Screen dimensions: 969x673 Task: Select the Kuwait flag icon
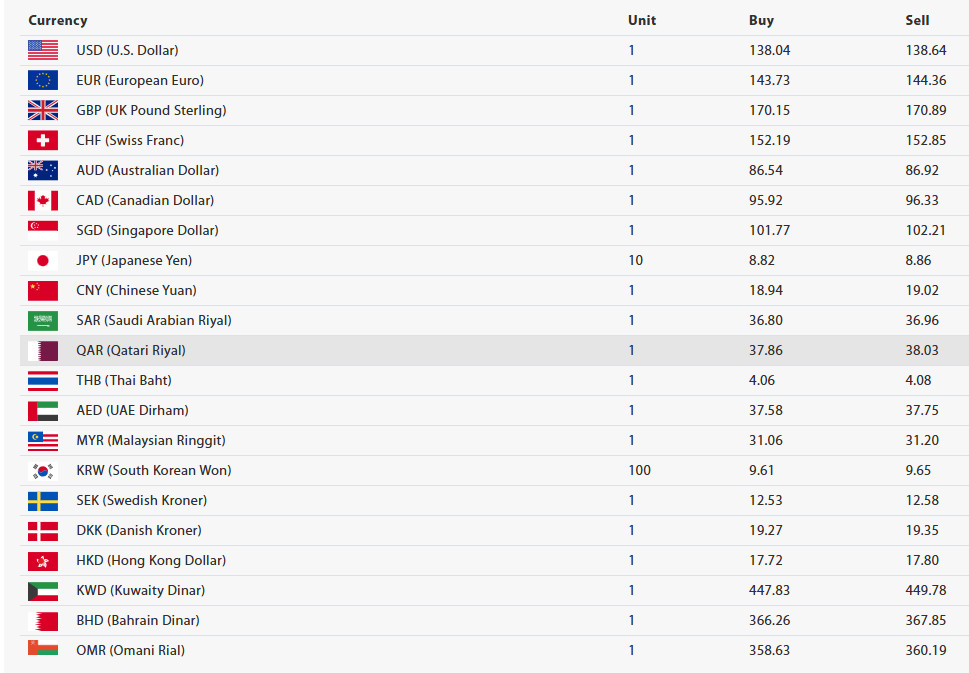(43, 590)
